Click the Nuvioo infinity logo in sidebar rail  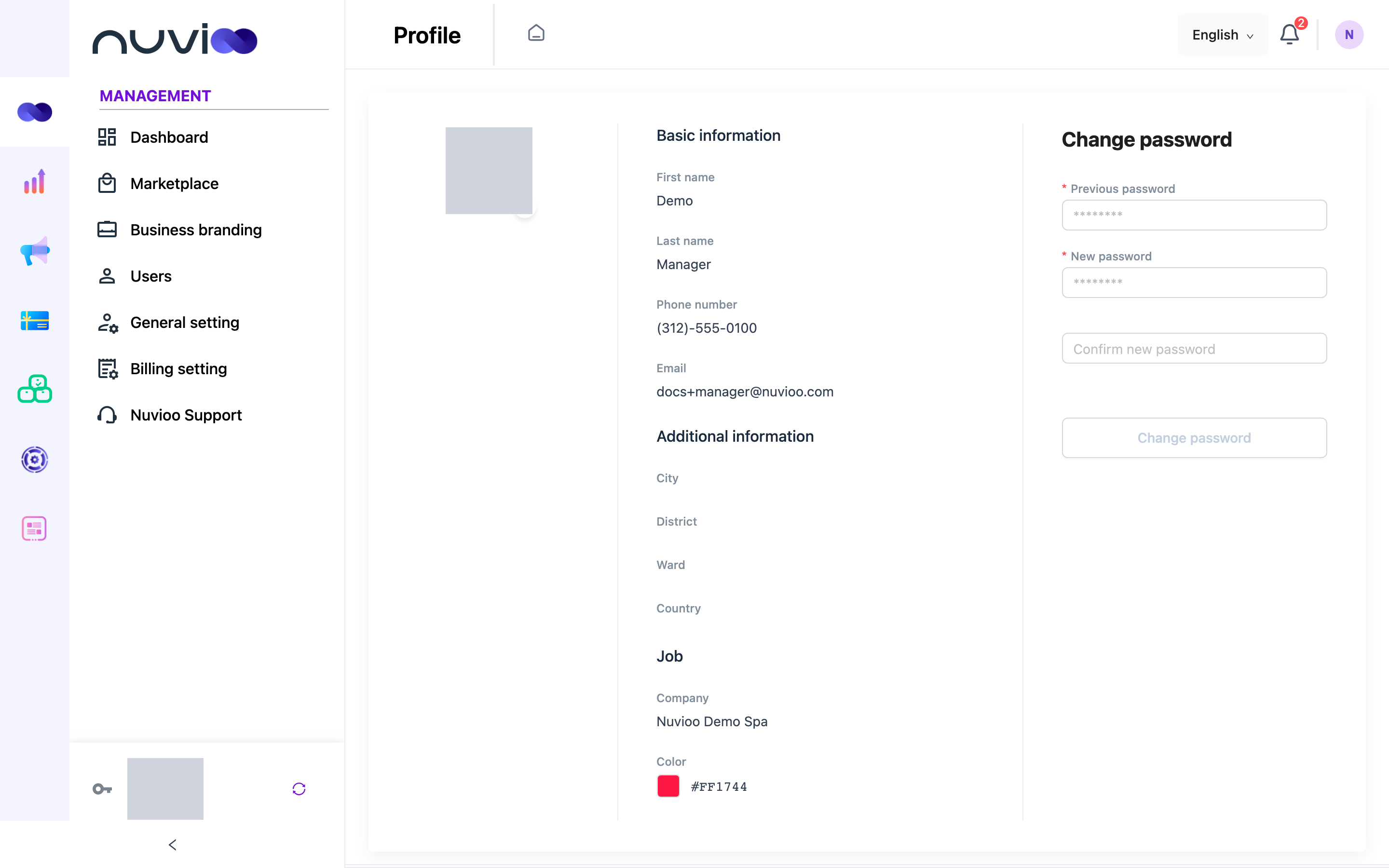pos(34,112)
